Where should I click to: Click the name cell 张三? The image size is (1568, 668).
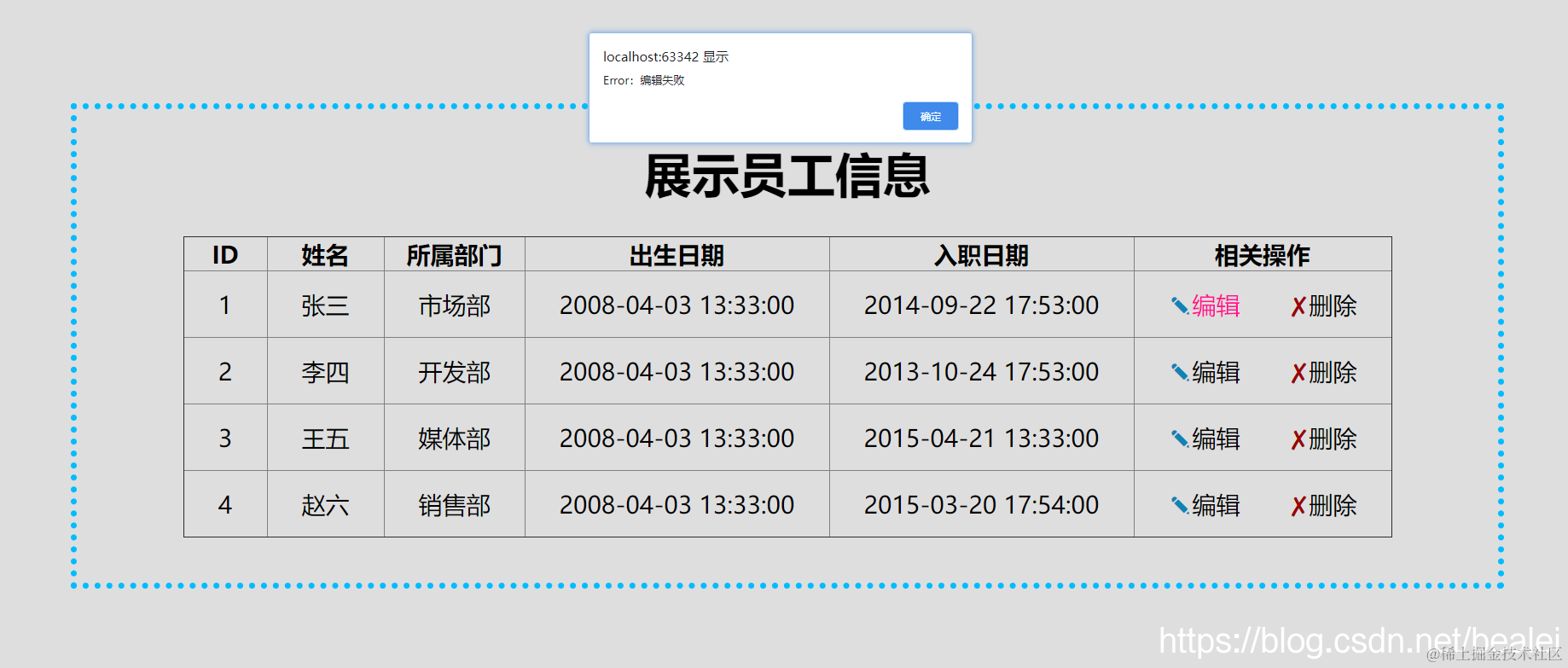(x=325, y=305)
